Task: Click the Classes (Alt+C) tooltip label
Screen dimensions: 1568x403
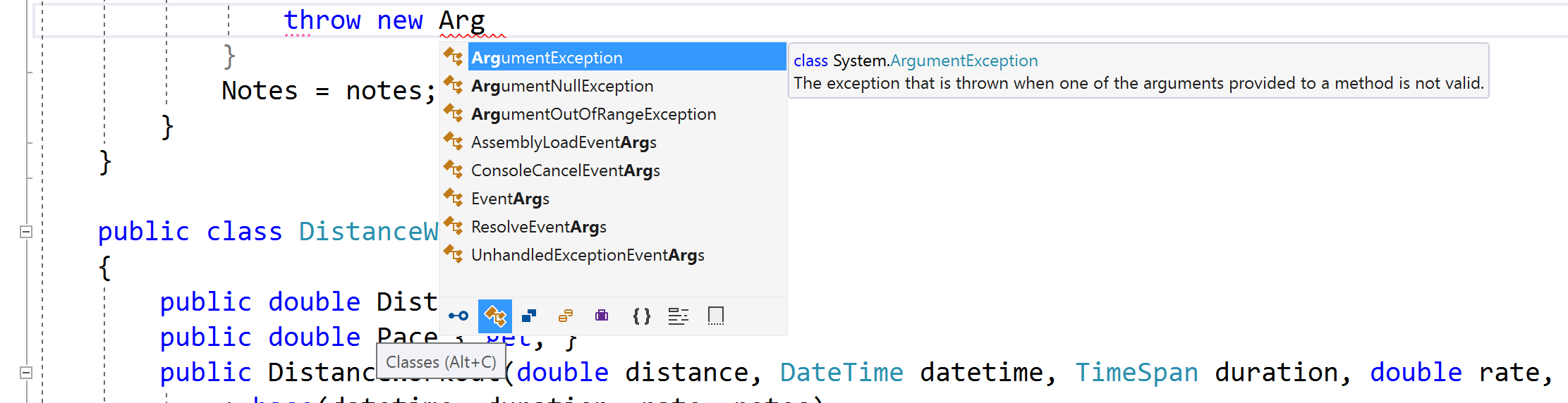Action: (x=441, y=362)
